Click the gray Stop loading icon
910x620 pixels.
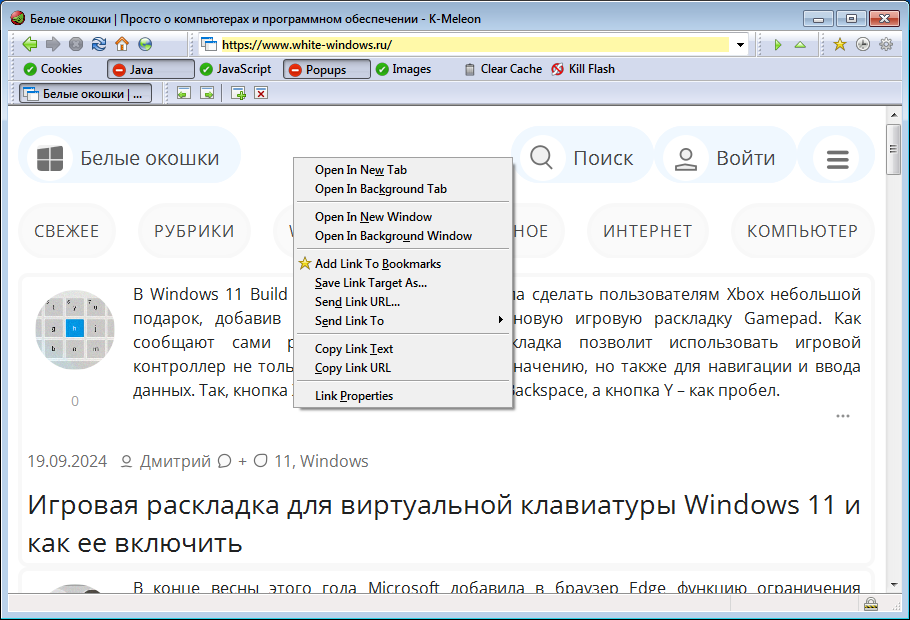76,44
